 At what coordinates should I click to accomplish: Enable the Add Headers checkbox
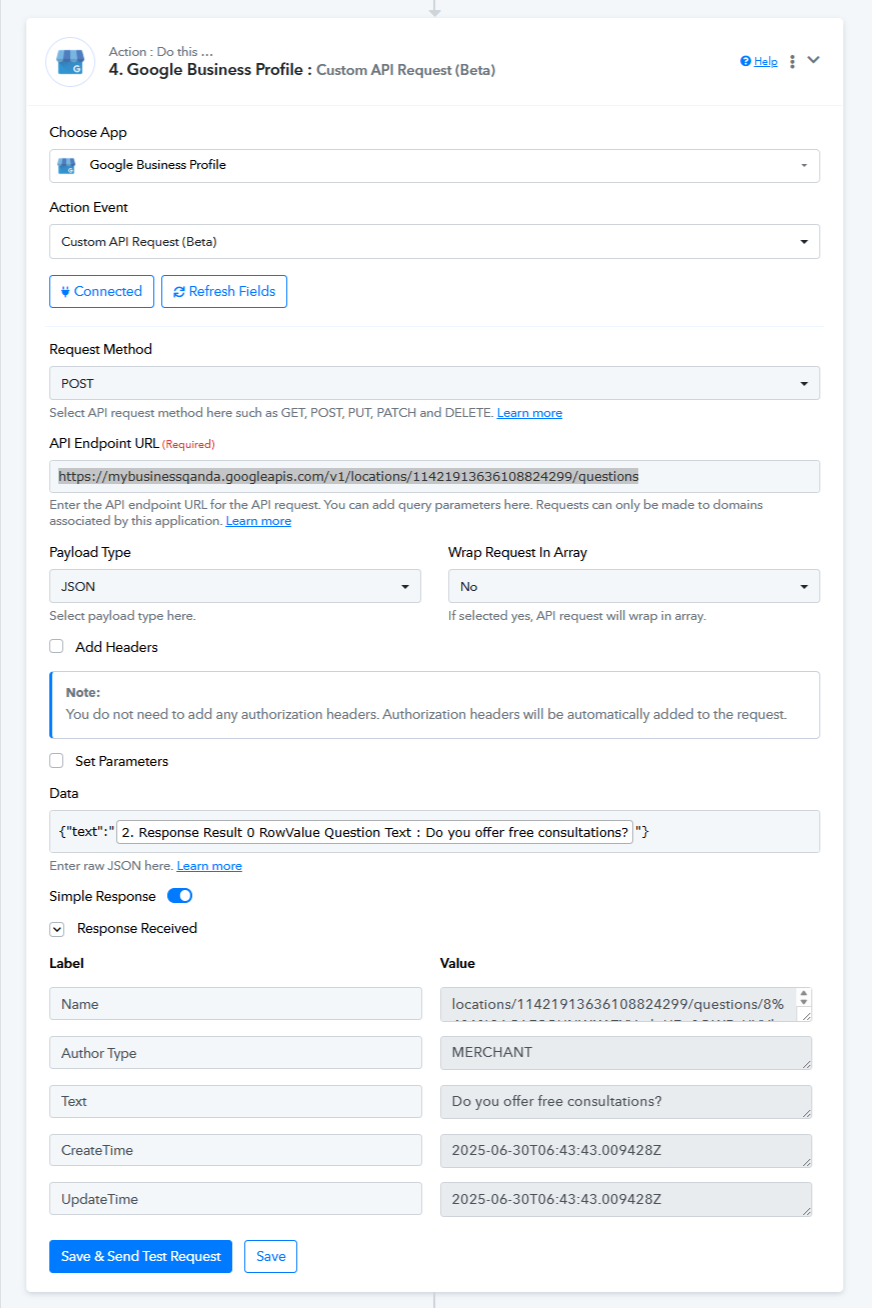pyautogui.click(x=57, y=647)
